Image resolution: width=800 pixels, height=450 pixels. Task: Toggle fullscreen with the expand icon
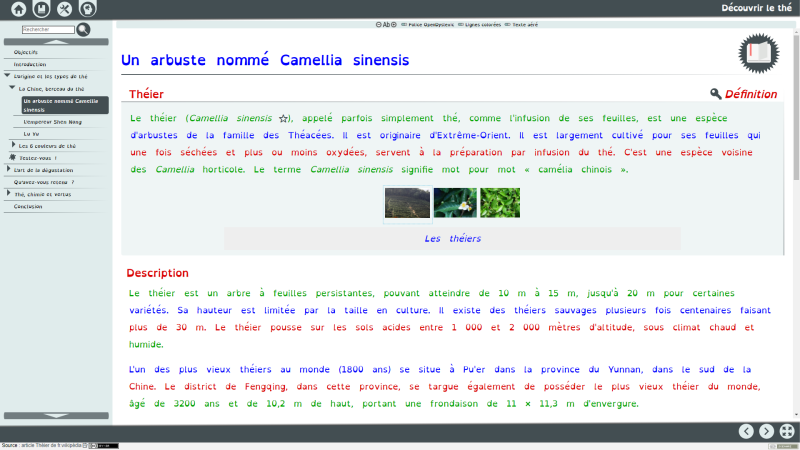[x=787, y=431]
